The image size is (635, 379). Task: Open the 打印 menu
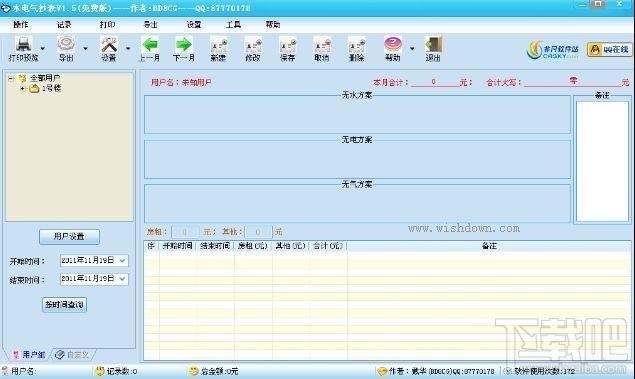click(107, 25)
